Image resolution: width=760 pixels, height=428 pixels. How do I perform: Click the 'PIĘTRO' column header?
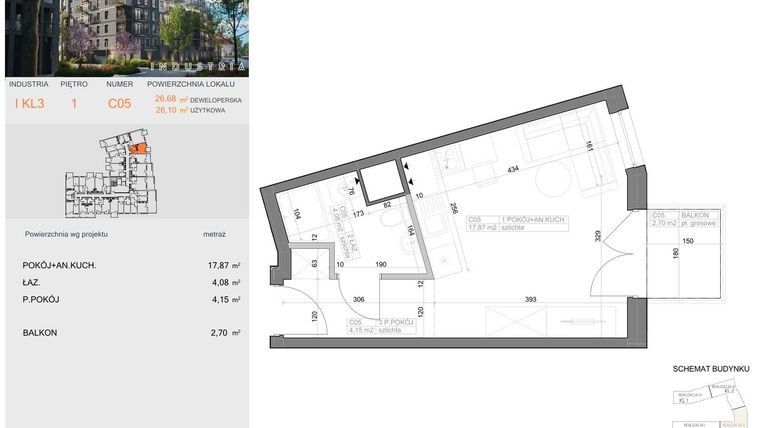74,84
